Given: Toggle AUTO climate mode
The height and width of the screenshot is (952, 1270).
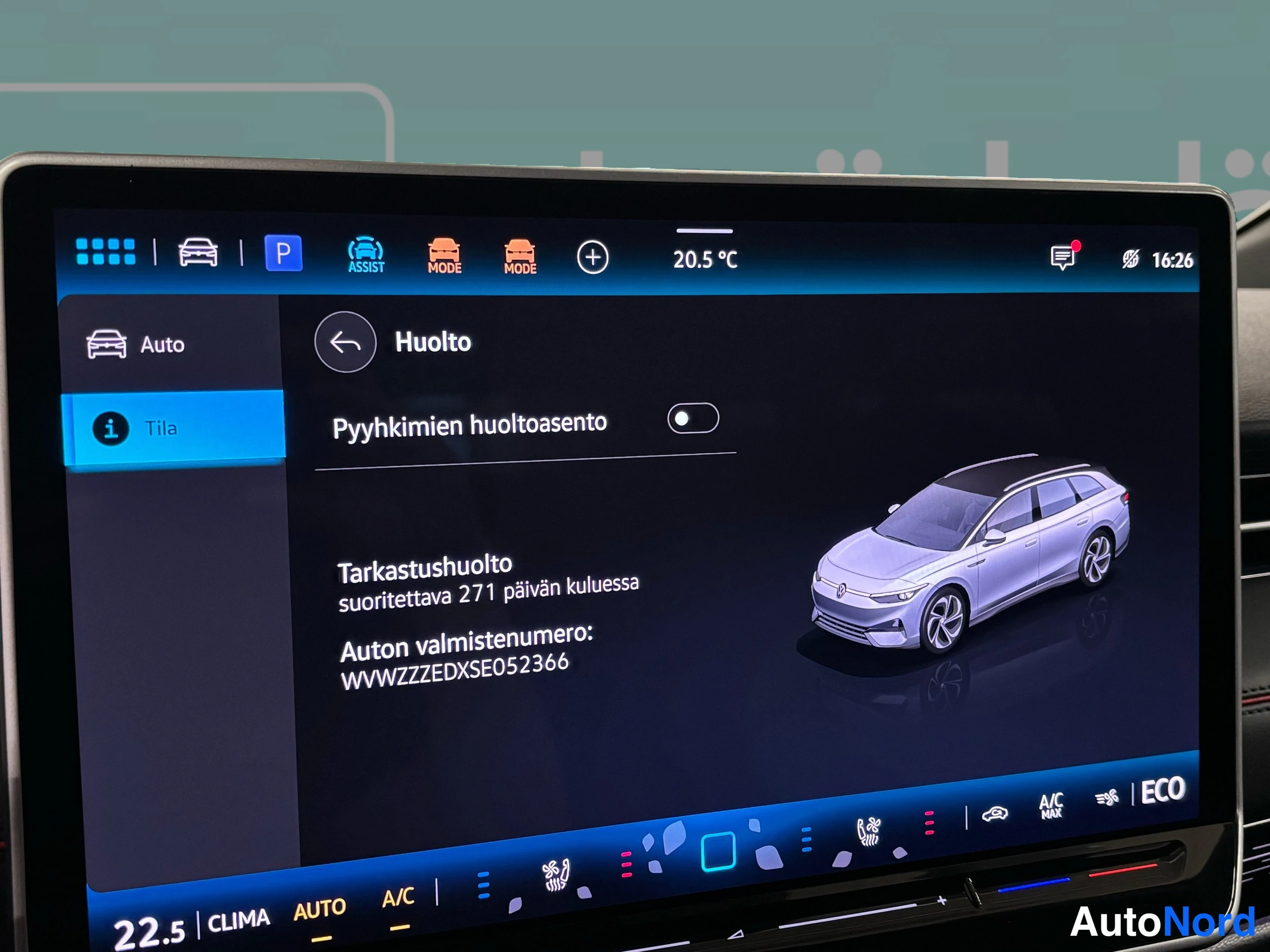Looking at the screenshot, I should click(320, 910).
